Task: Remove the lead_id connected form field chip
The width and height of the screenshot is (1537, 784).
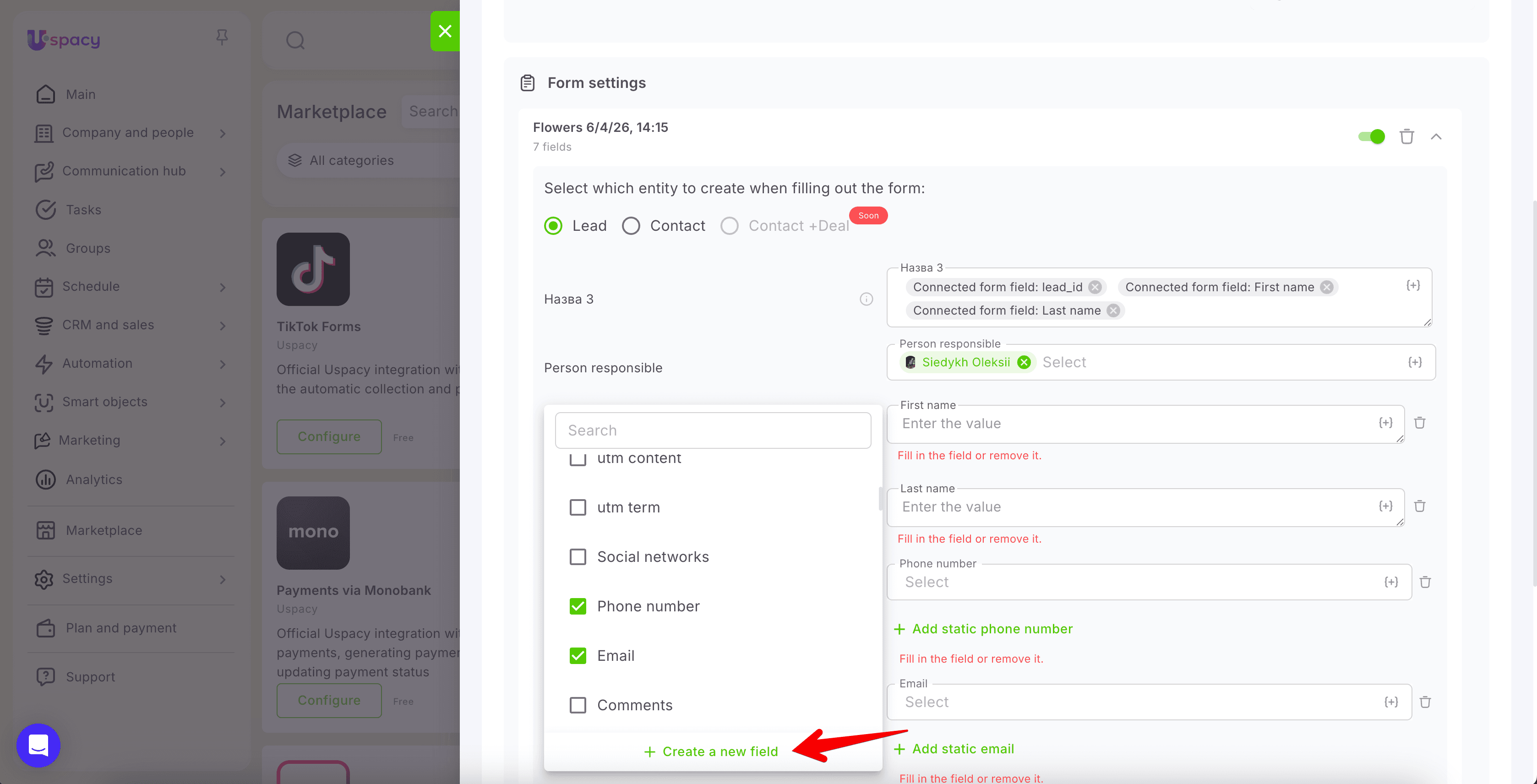Action: (1095, 288)
